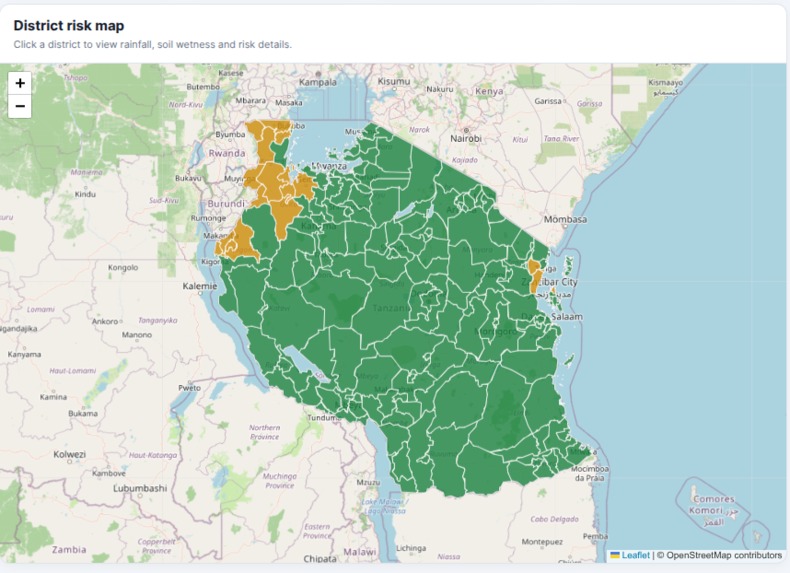This screenshot has width=790, height=573.
Task: Click the Kindu town label
Action: pos(85,194)
